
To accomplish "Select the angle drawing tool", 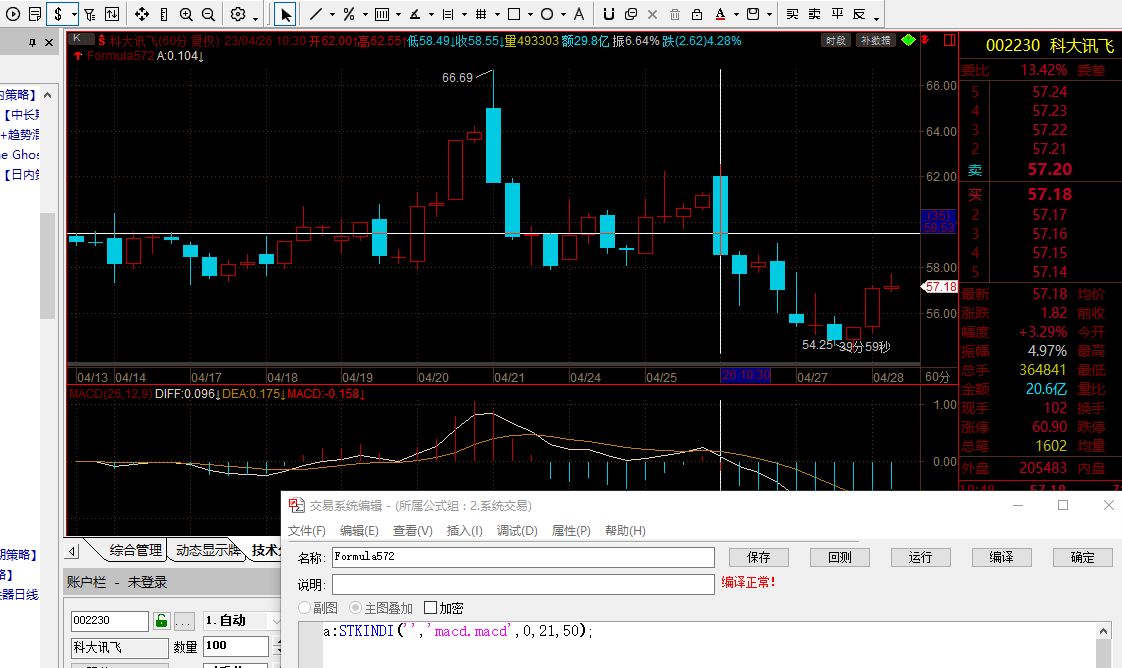I will coord(415,14).
